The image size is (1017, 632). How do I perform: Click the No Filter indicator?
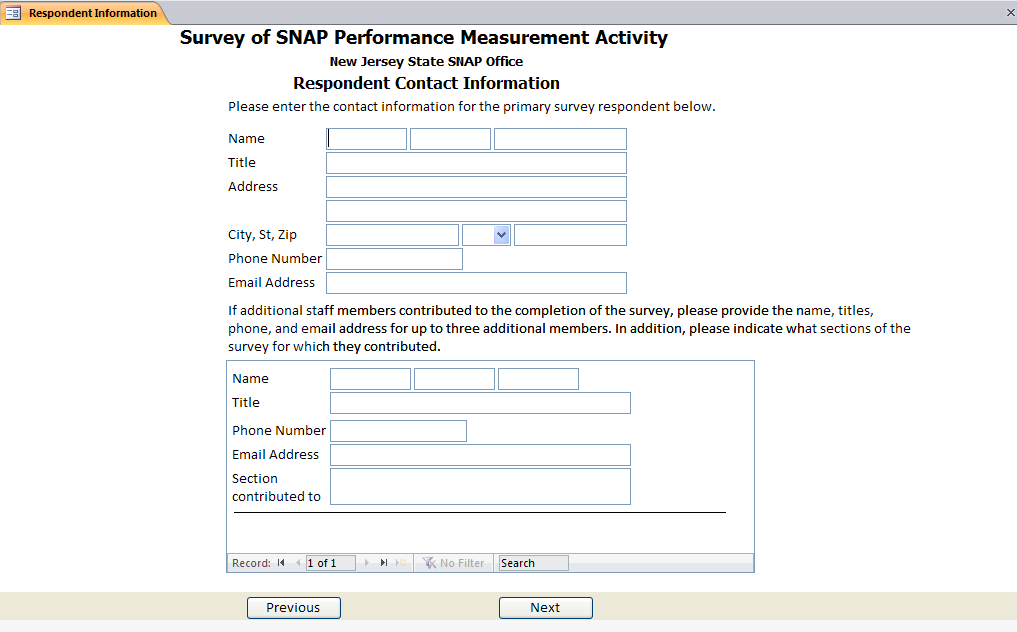tap(454, 563)
